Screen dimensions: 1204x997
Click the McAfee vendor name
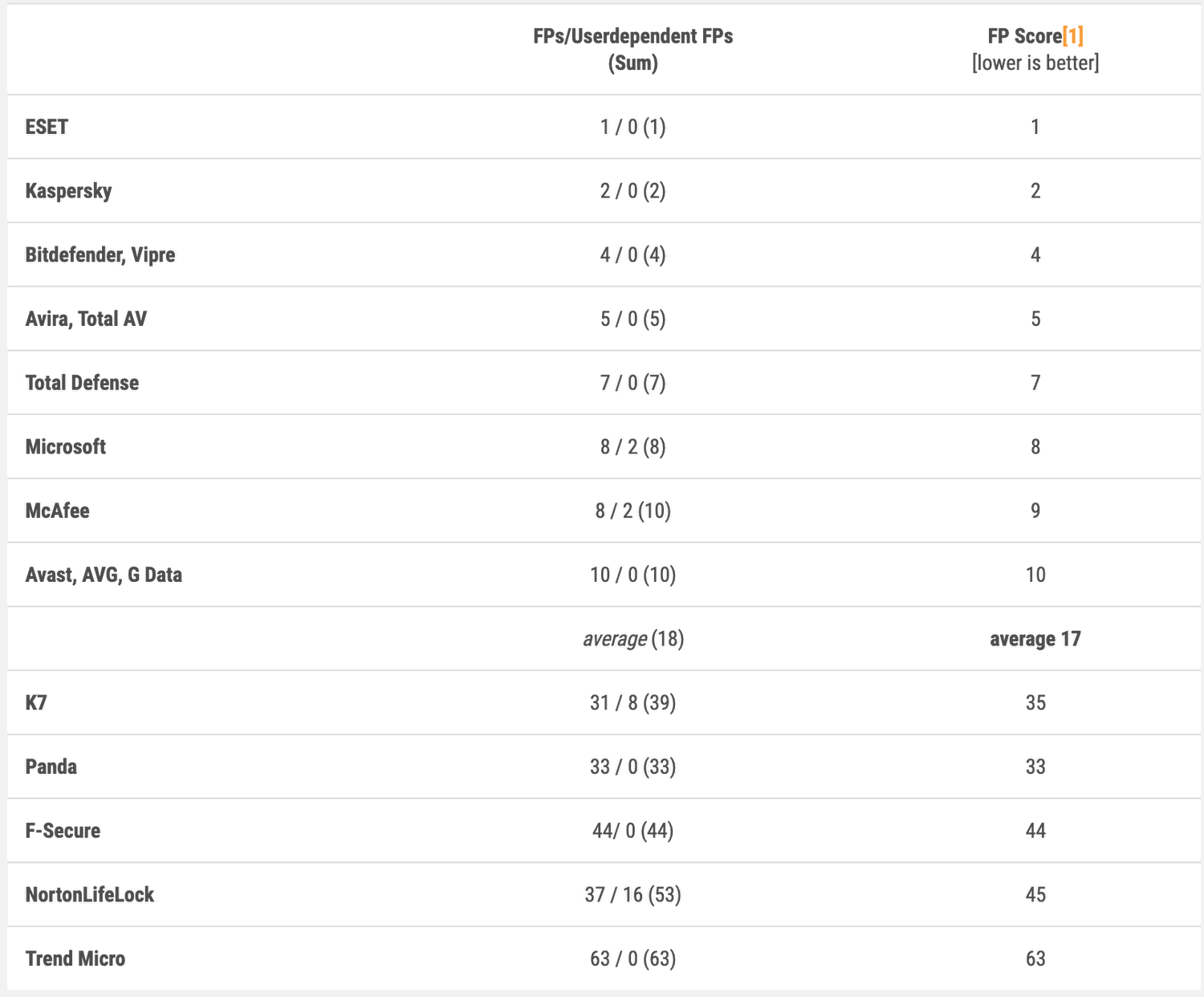click(57, 511)
